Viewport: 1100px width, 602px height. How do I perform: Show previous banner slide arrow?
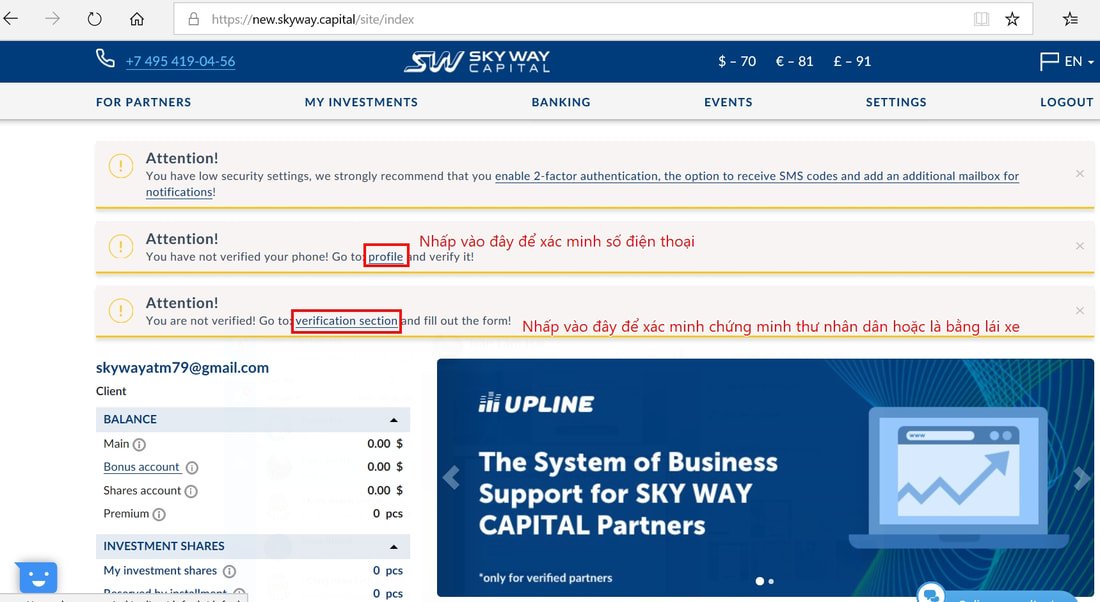[x=451, y=478]
